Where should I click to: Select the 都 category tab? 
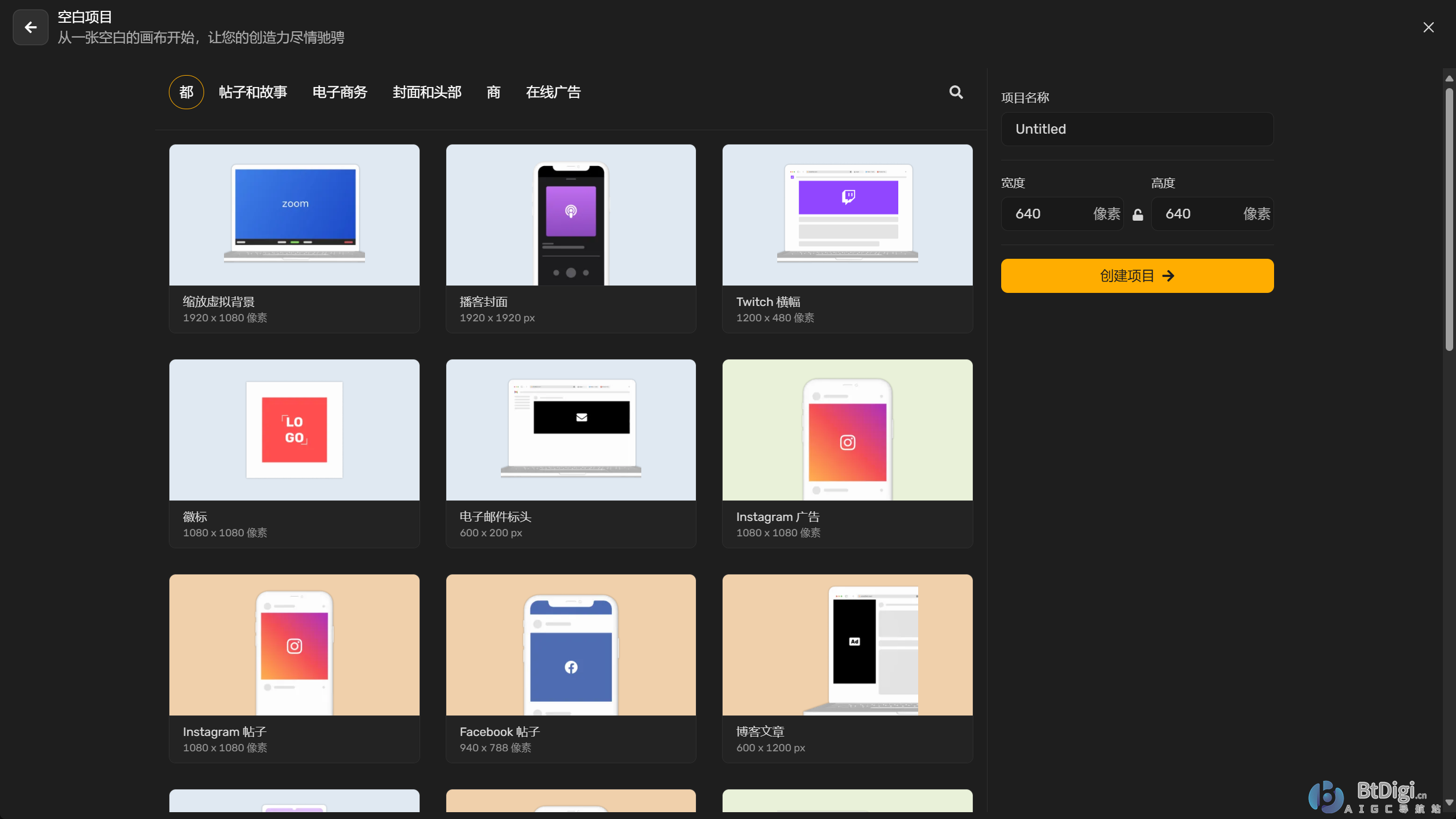(x=186, y=92)
